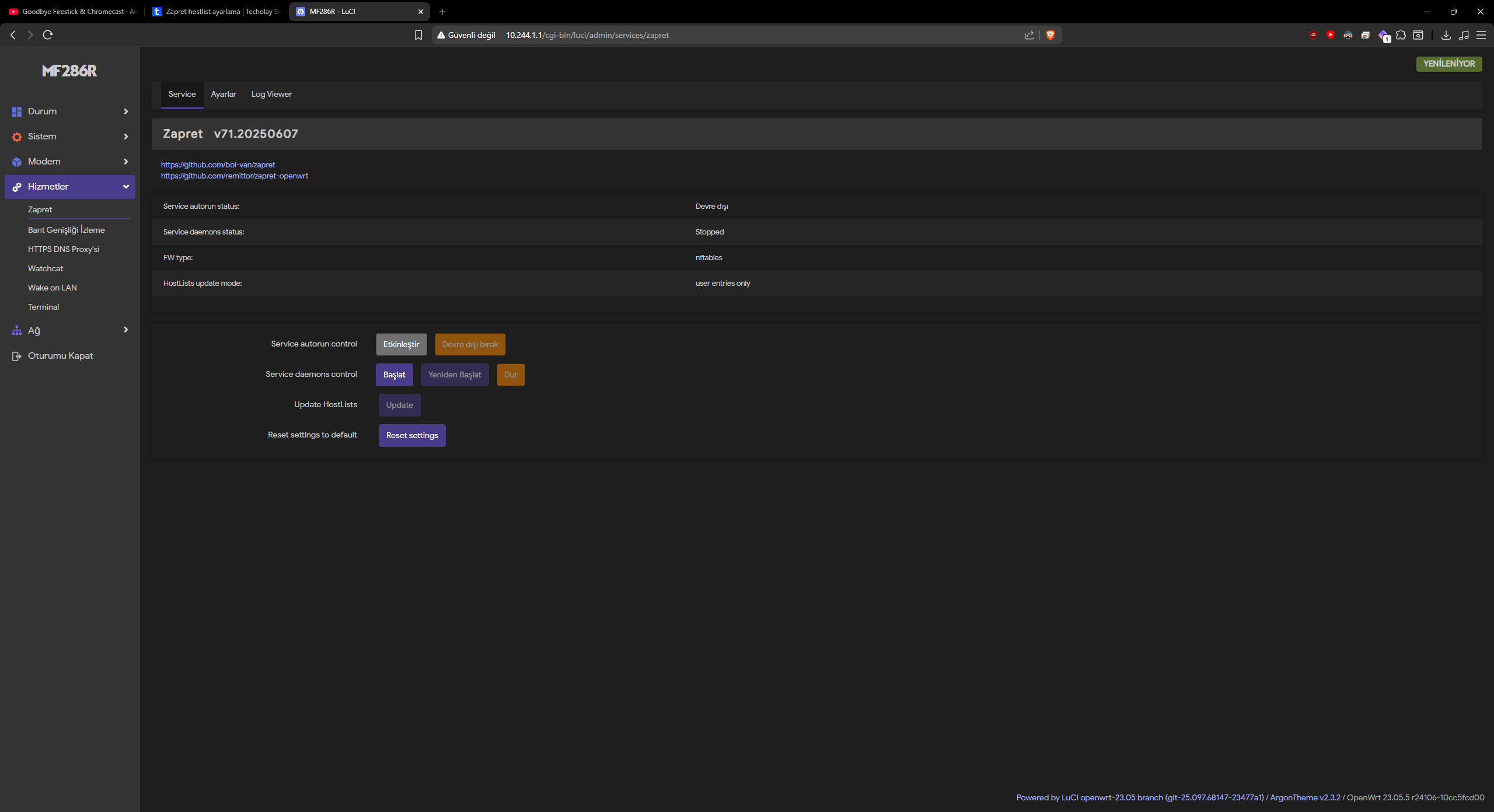Click the Etkinleştir autorun button

402,344
